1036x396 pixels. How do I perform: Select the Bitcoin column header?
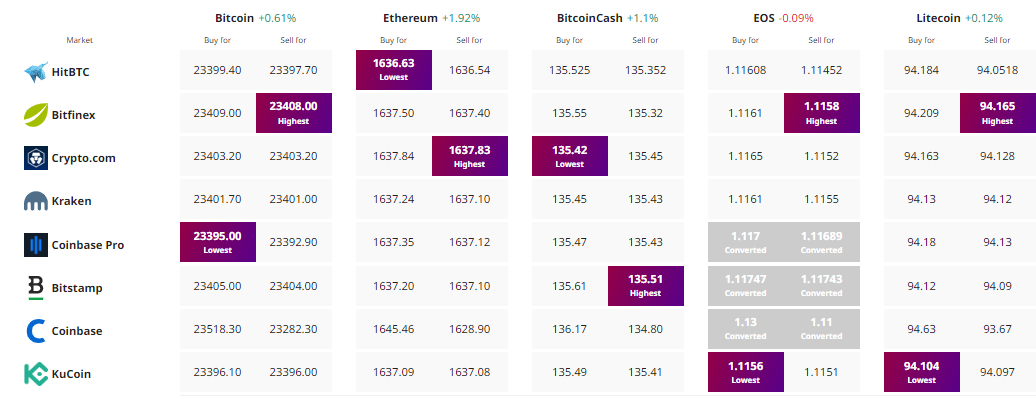(x=234, y=18)
